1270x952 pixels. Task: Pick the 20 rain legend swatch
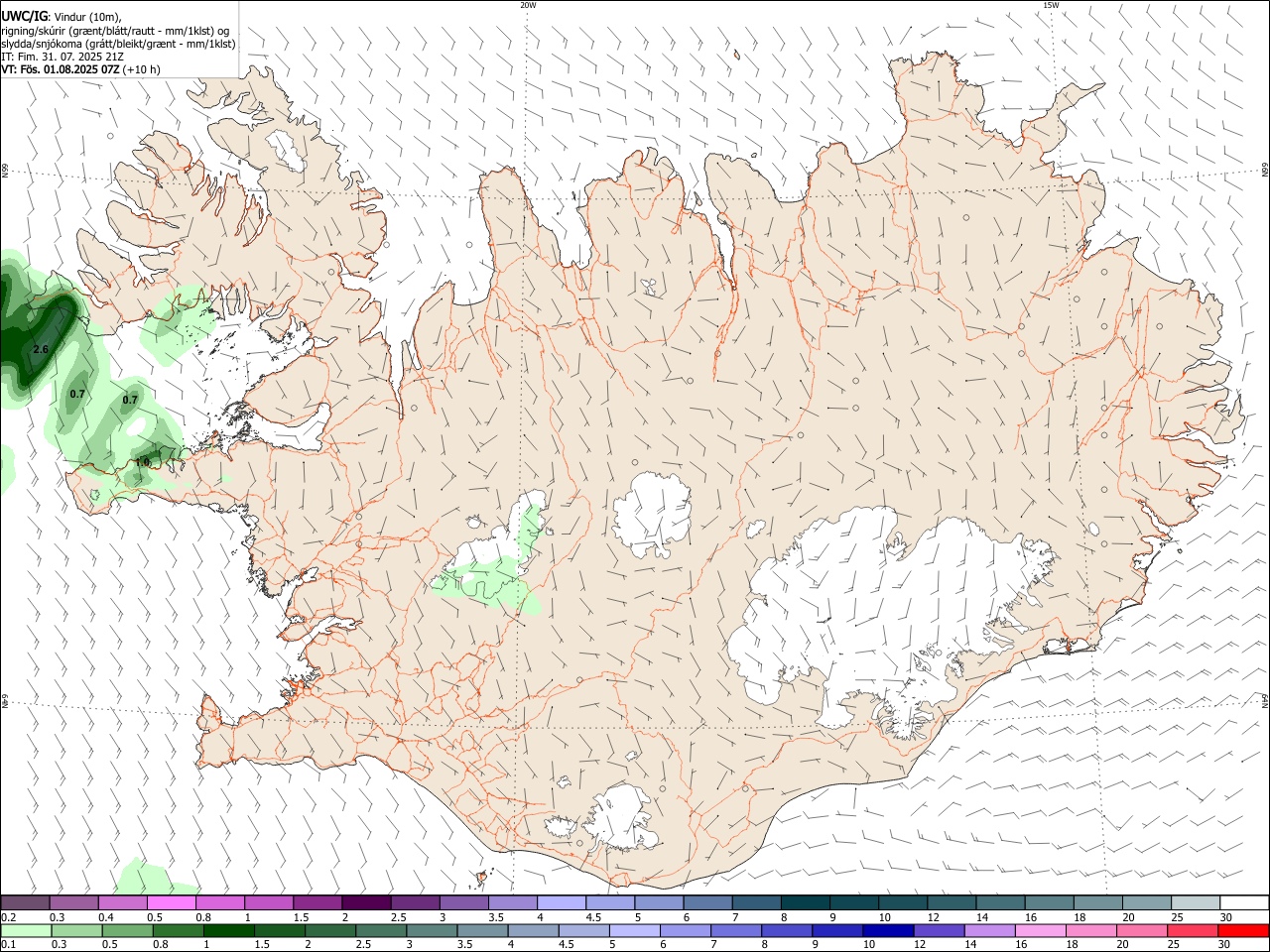click(x=1142, y=931)
